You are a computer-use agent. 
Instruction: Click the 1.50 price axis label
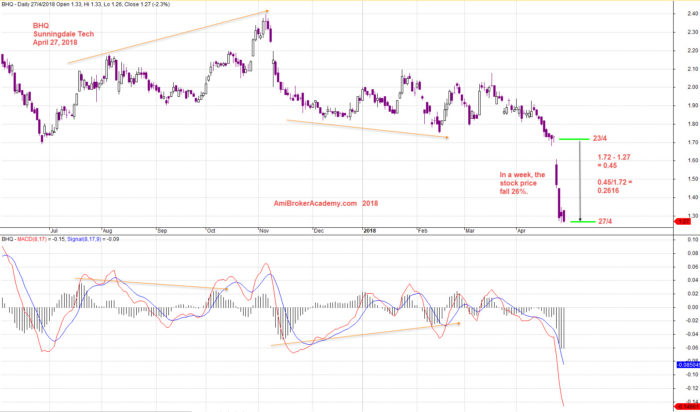coord(691,179)
